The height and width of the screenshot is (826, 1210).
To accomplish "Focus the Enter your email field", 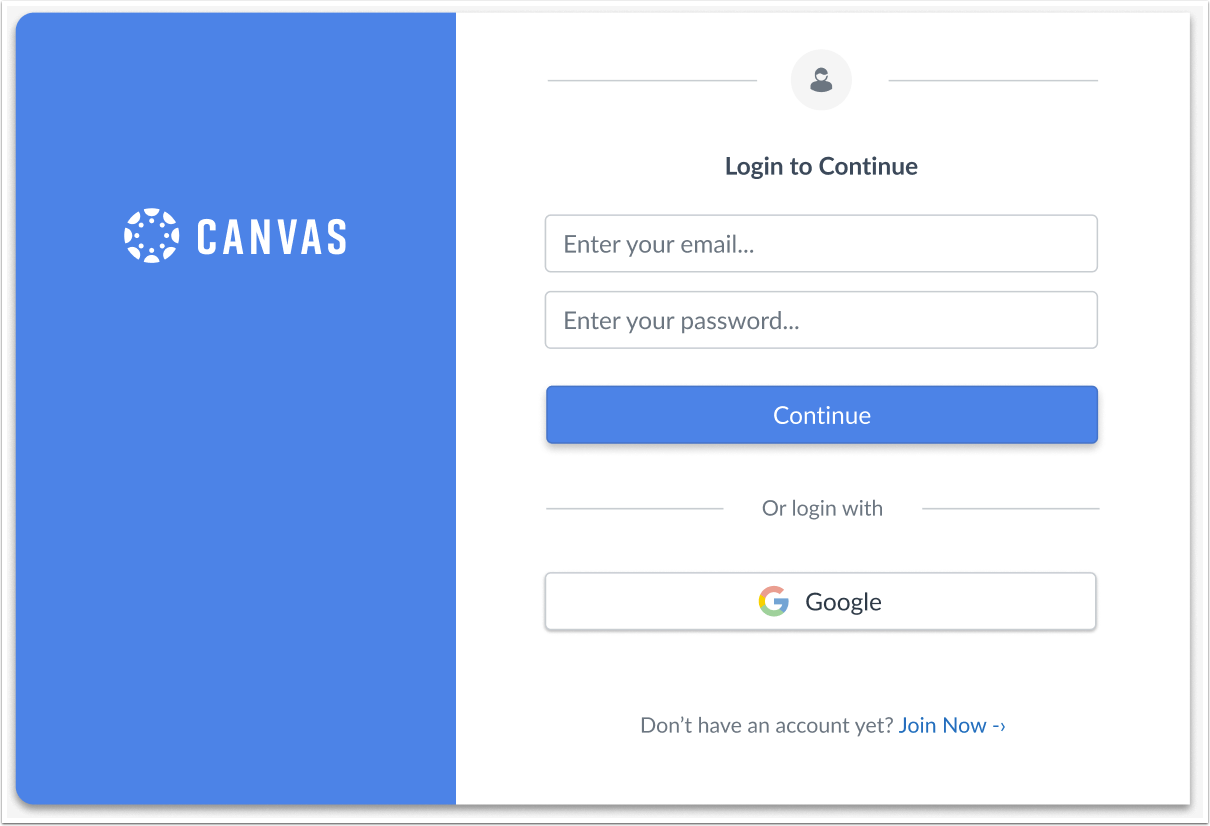I will (821, 243).
